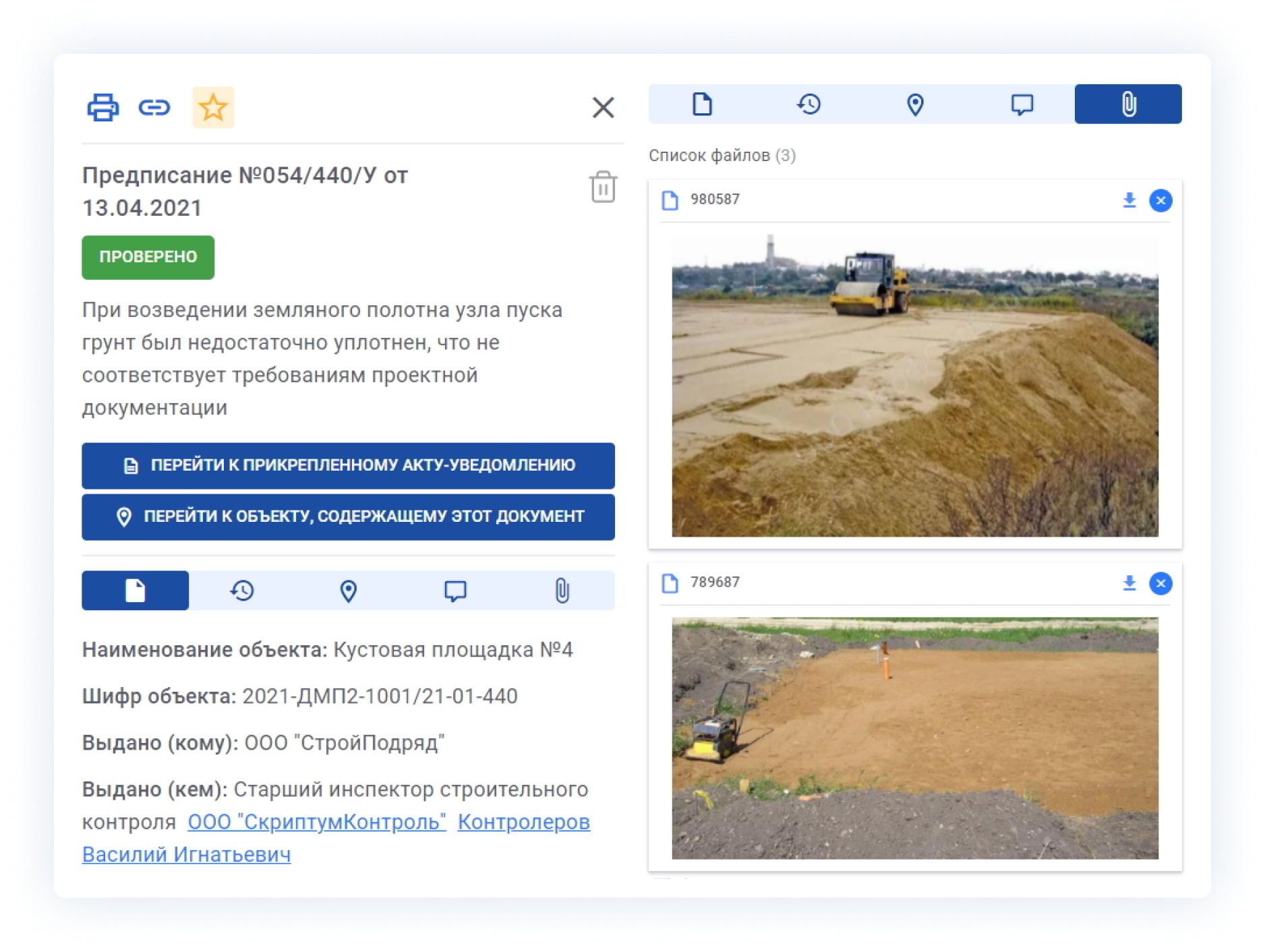1265x952 pixels.
Task: Print the prescription document
Action: 102,107
